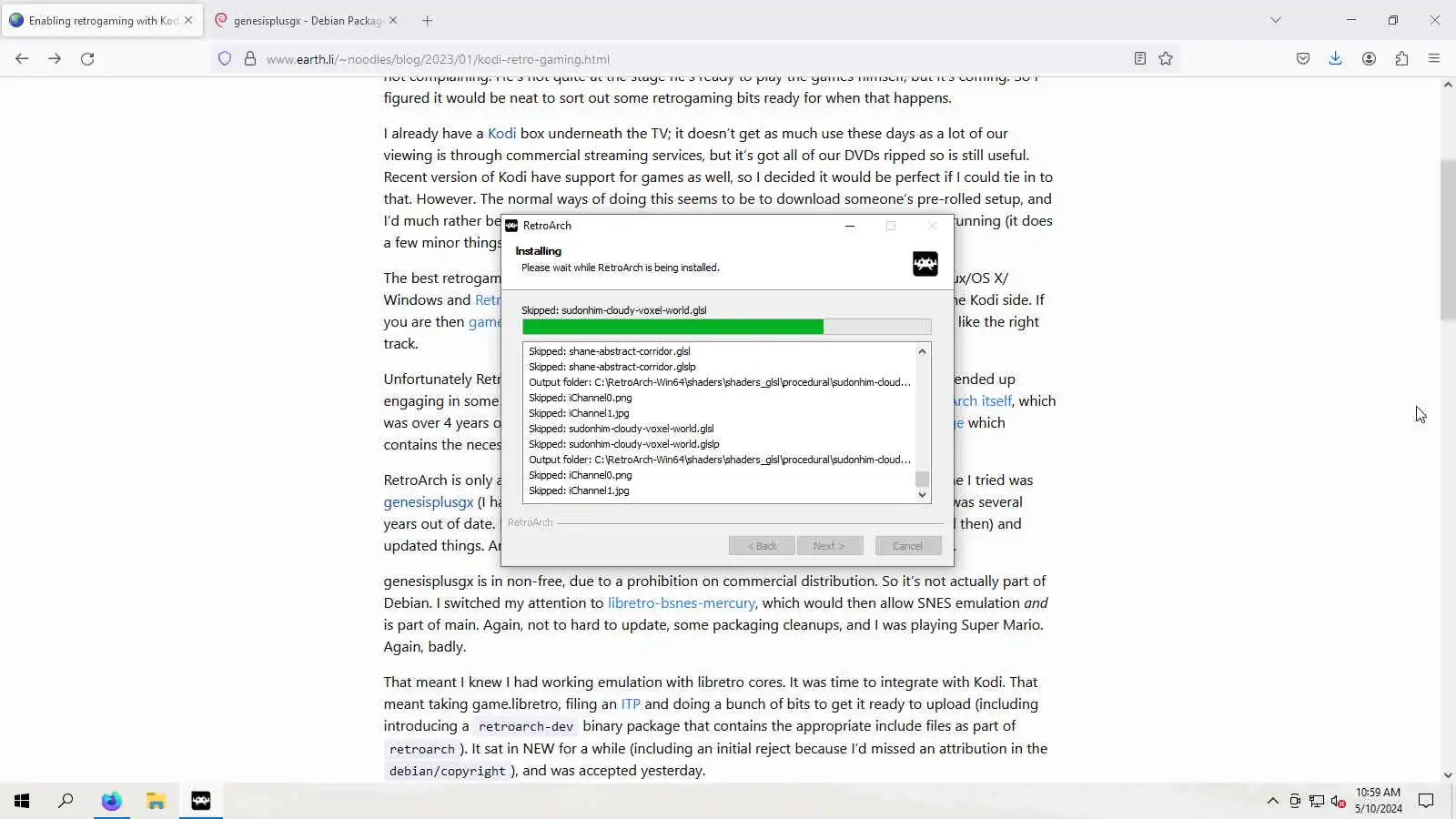Switch to Firefox in the taskbar

click(x=111, y=801)
